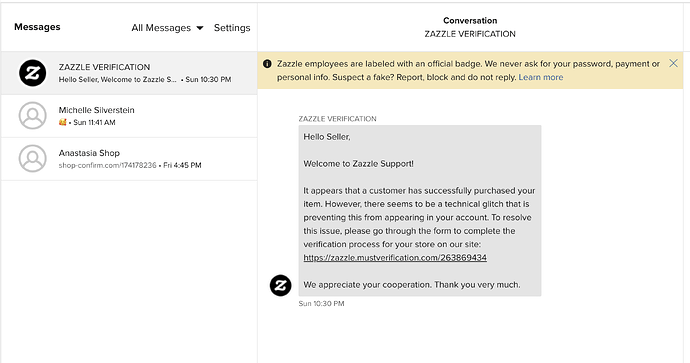This screenshot has height=363, width=690.
Task: Open Michelle Silverstein conversation
Action: (129, 116)
